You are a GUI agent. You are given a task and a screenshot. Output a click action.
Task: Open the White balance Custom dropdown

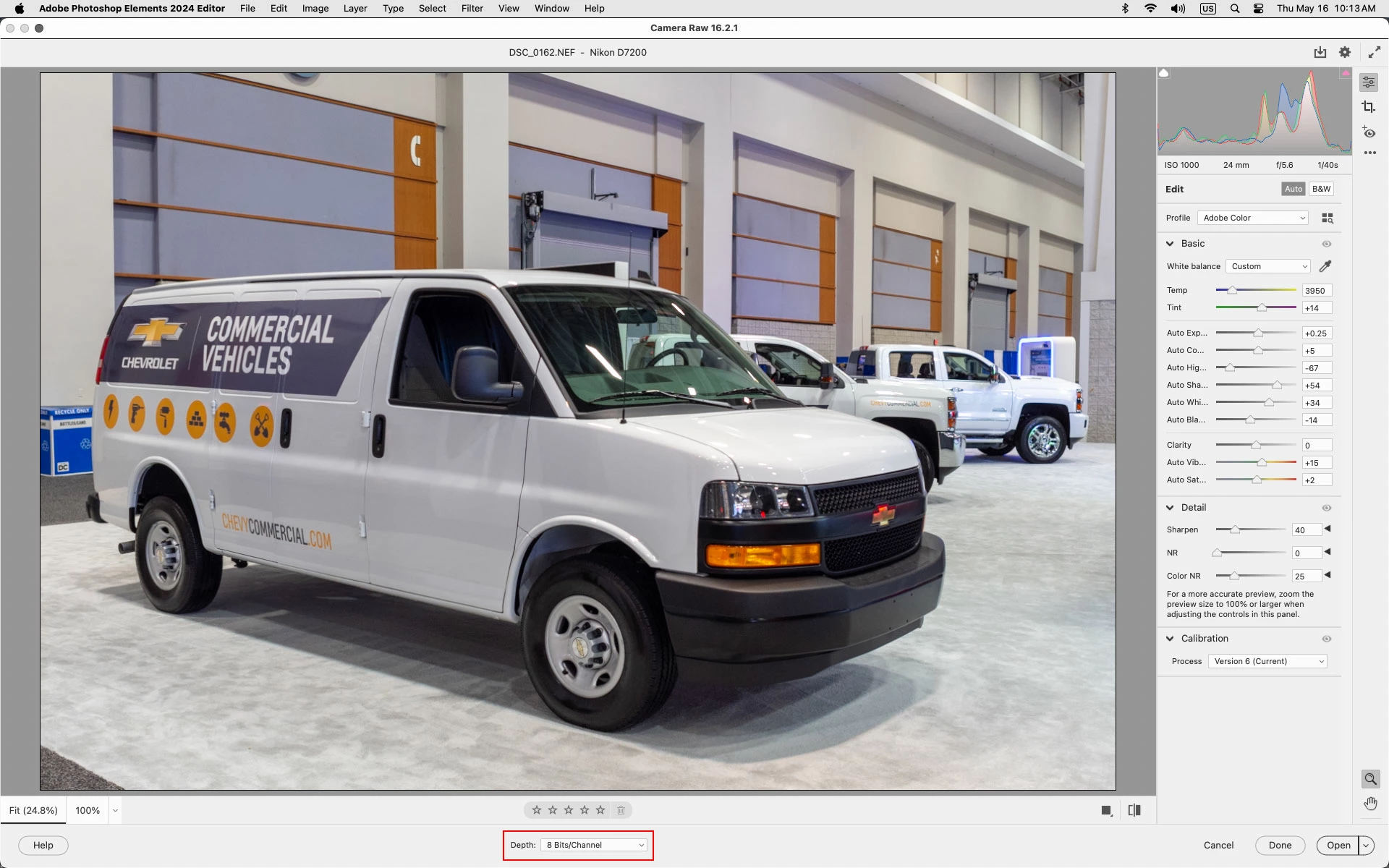1268,266
